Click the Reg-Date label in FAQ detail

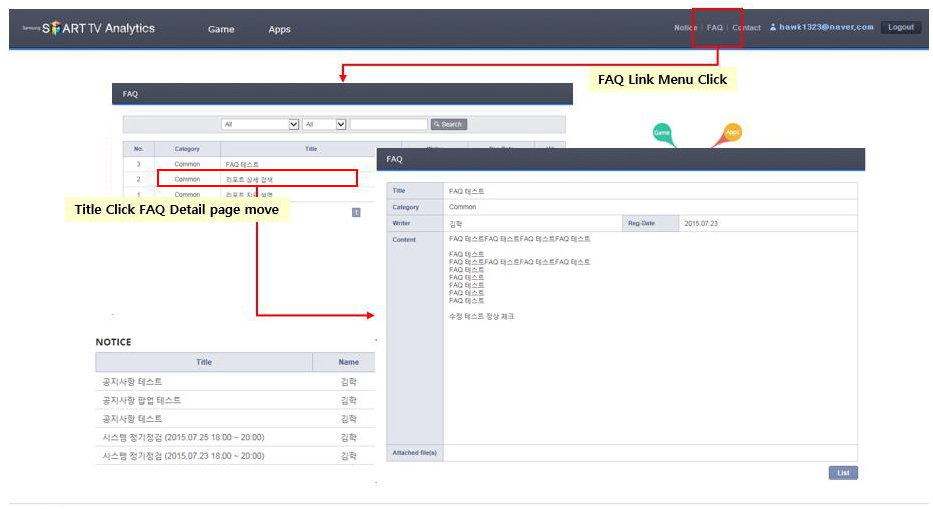point(641,223)
